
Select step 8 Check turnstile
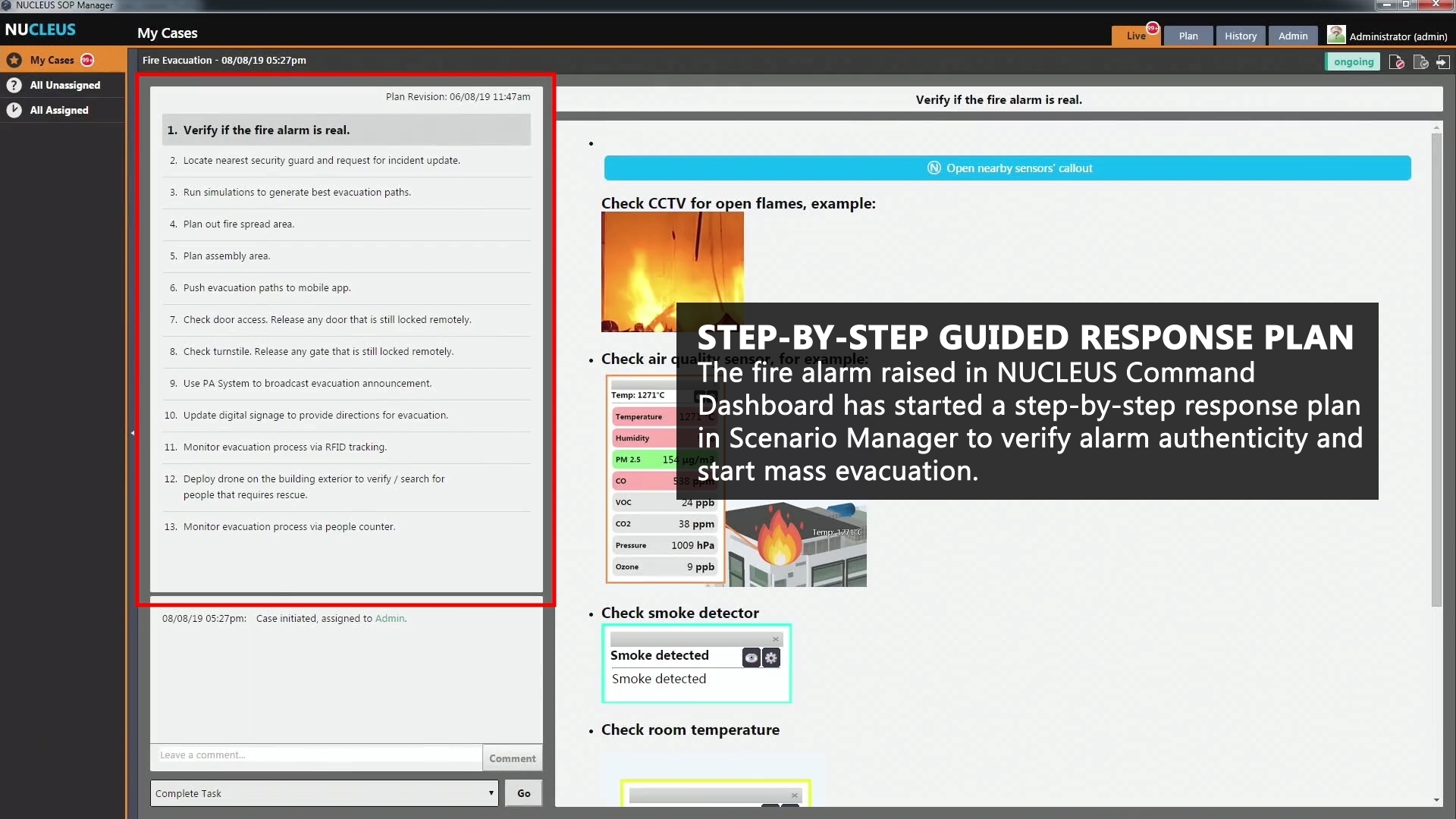coord(347,352)
